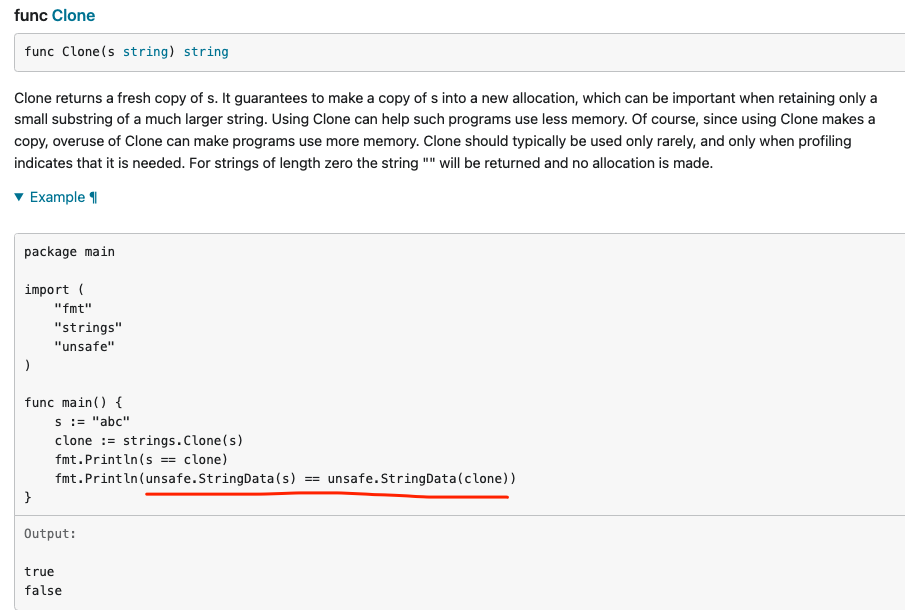Click the 'func' keyword in the heading
The image size is (905, 610).
click(31, 16)
